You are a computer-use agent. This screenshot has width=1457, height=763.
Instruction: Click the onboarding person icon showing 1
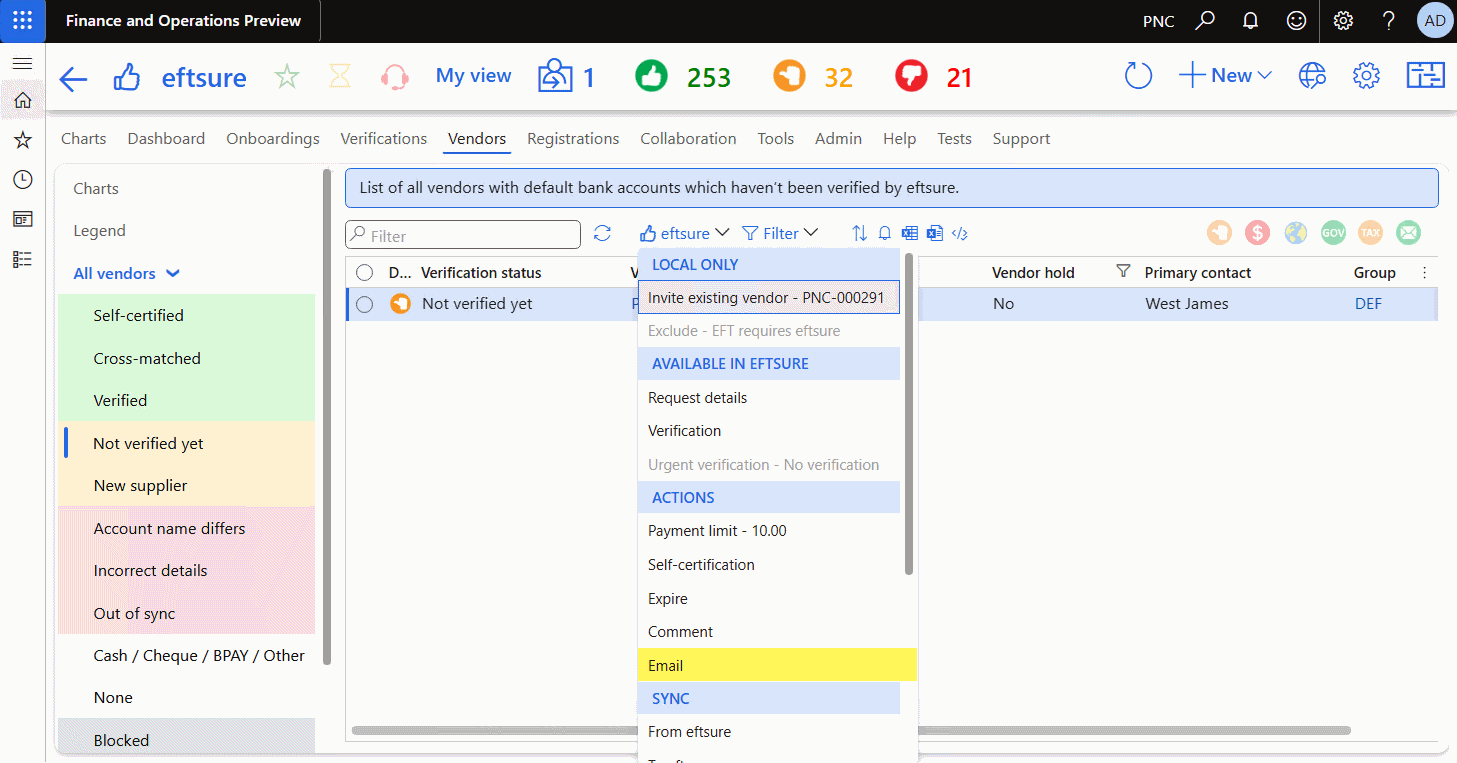[x=566, y=77]
